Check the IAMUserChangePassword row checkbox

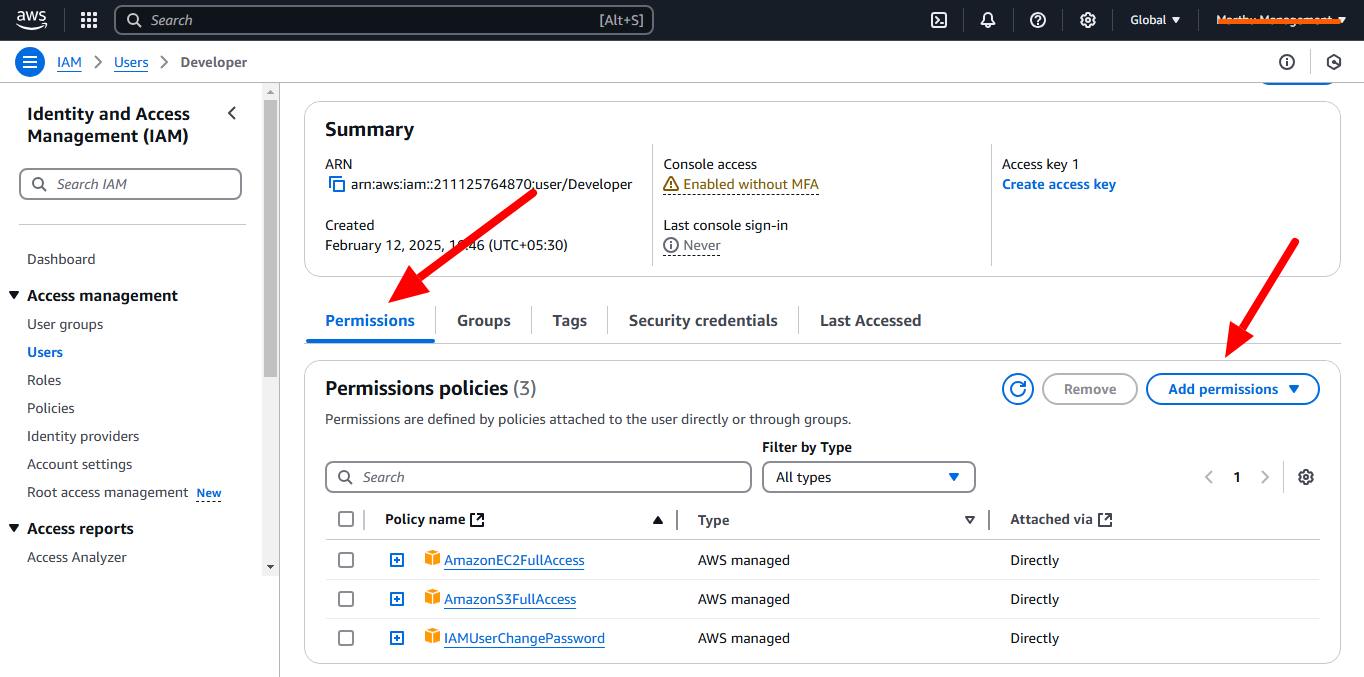coord(346,638)
